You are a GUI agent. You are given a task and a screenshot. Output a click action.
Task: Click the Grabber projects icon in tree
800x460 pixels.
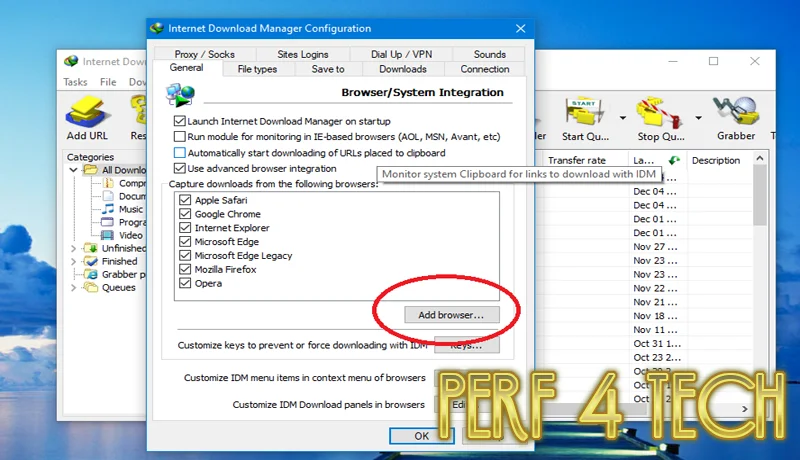pyautogui.click(x=91, y=274)
